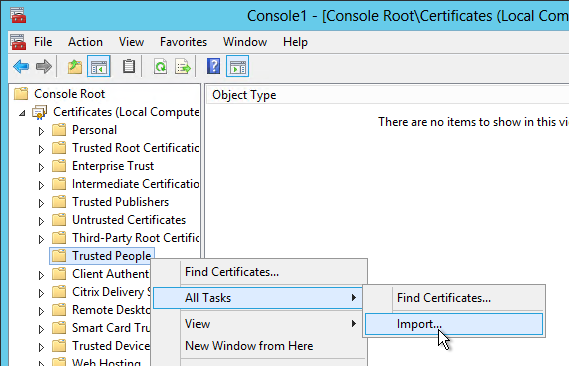Click the clipboard Paste toolbar icon
The height and width of the screenshot is (366, 569).
pos(129,66)
